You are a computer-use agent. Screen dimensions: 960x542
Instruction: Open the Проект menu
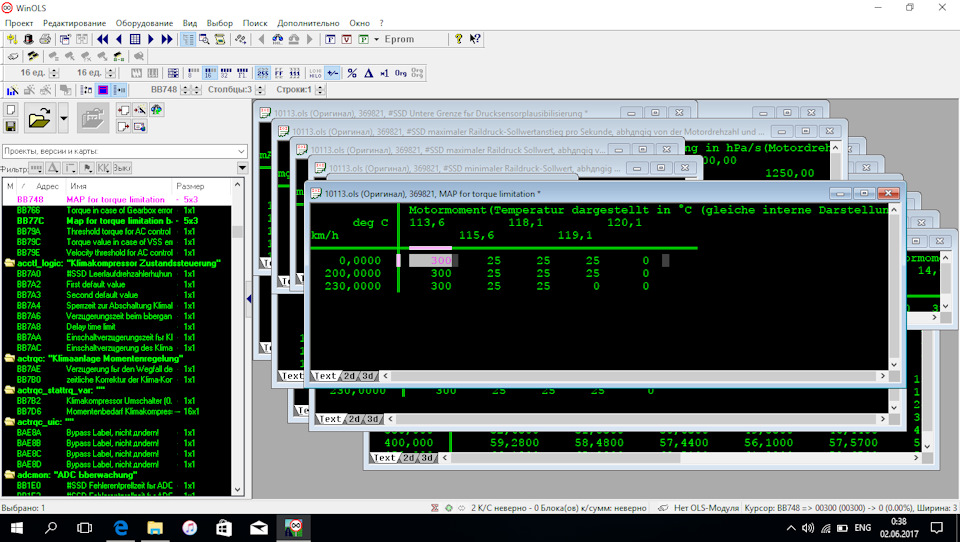coord(19,23)
